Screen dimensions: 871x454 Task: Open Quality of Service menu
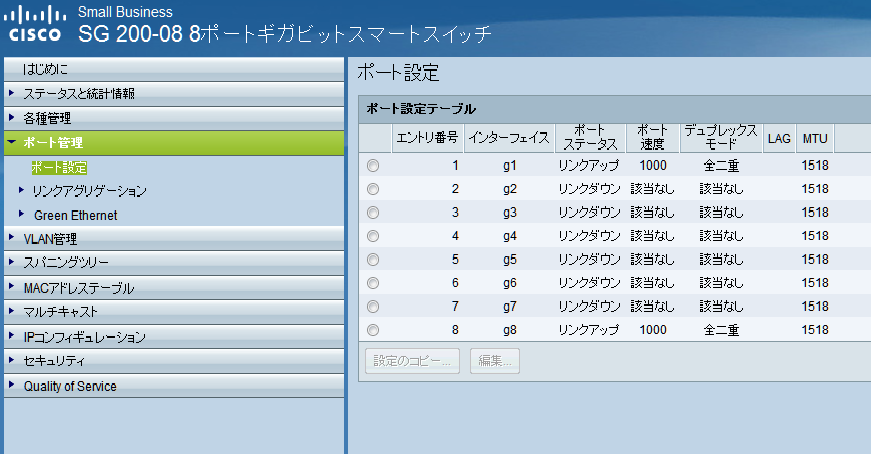[x=174, y=386]
